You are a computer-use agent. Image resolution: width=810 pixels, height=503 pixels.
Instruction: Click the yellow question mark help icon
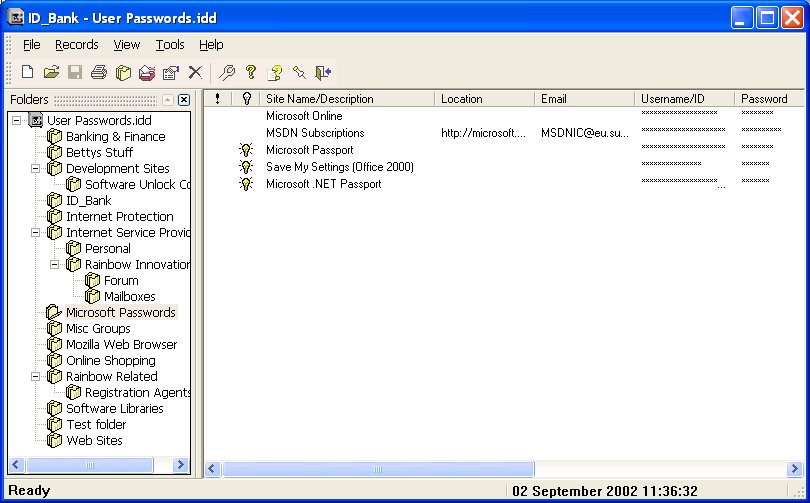pyautogui.click(x=251, y=72)
